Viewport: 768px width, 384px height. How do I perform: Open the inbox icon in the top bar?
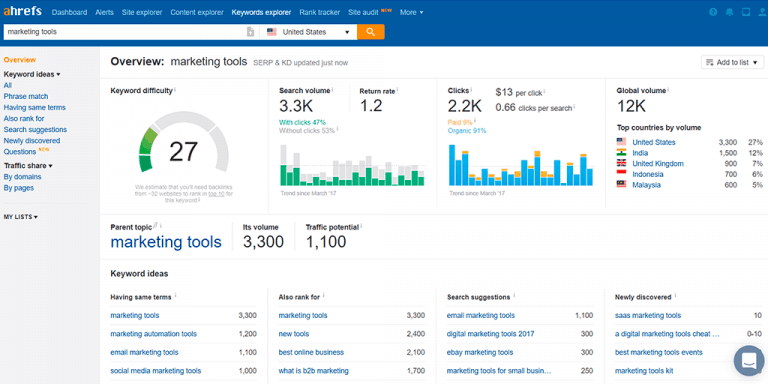(x=745, y=12)
